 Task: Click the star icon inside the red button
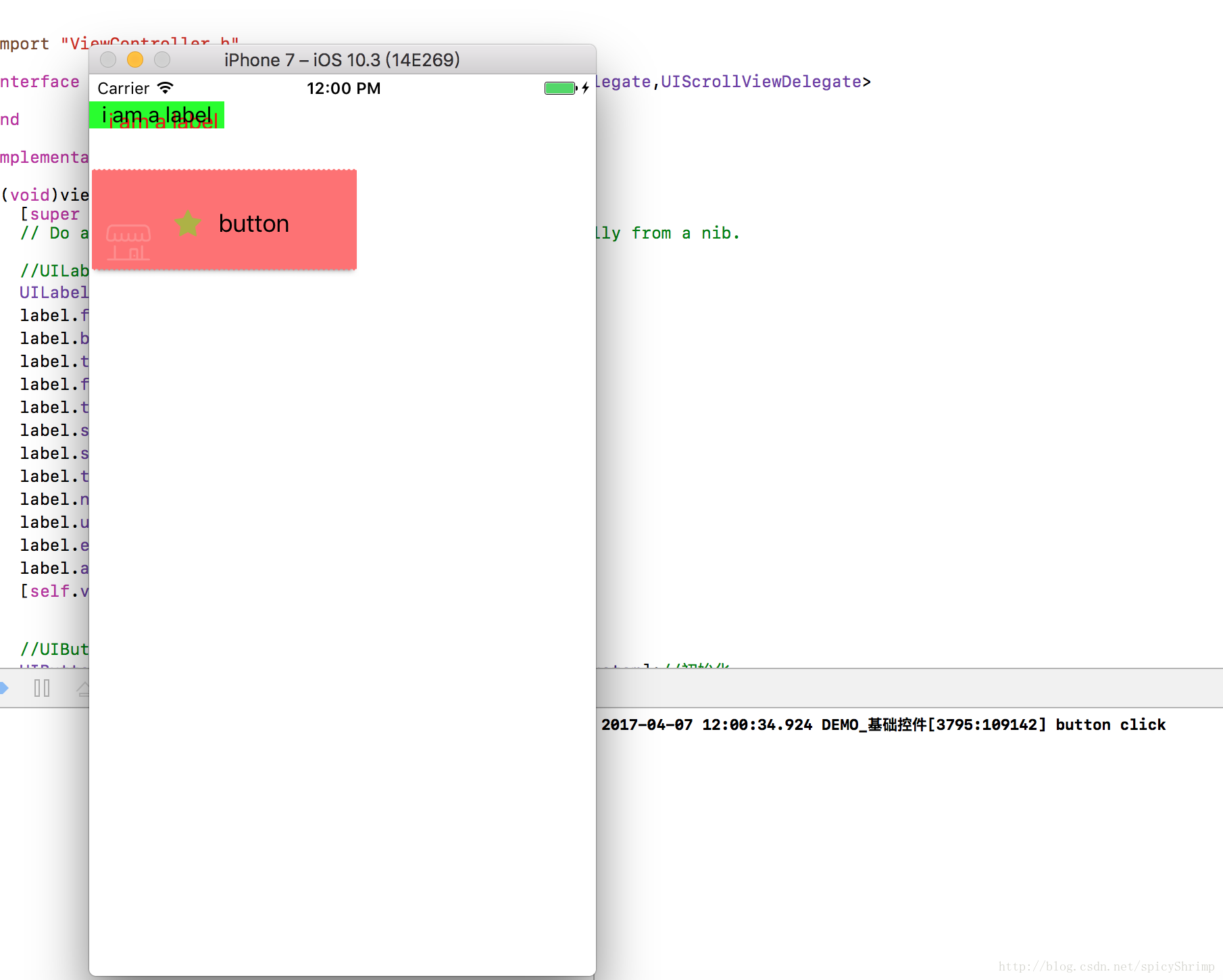coord(188,223)
